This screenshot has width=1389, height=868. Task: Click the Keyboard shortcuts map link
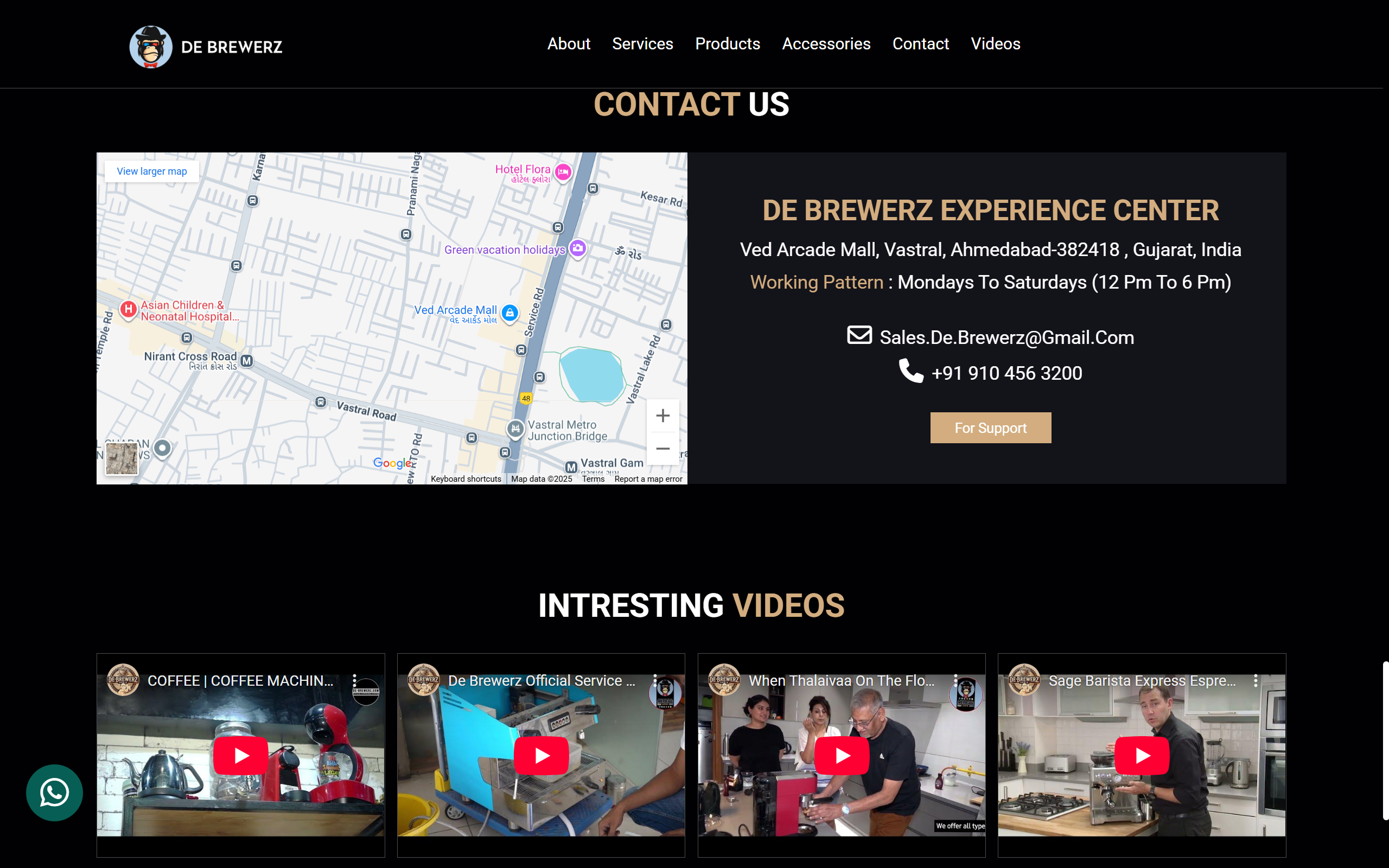click(x=466, y=479)
